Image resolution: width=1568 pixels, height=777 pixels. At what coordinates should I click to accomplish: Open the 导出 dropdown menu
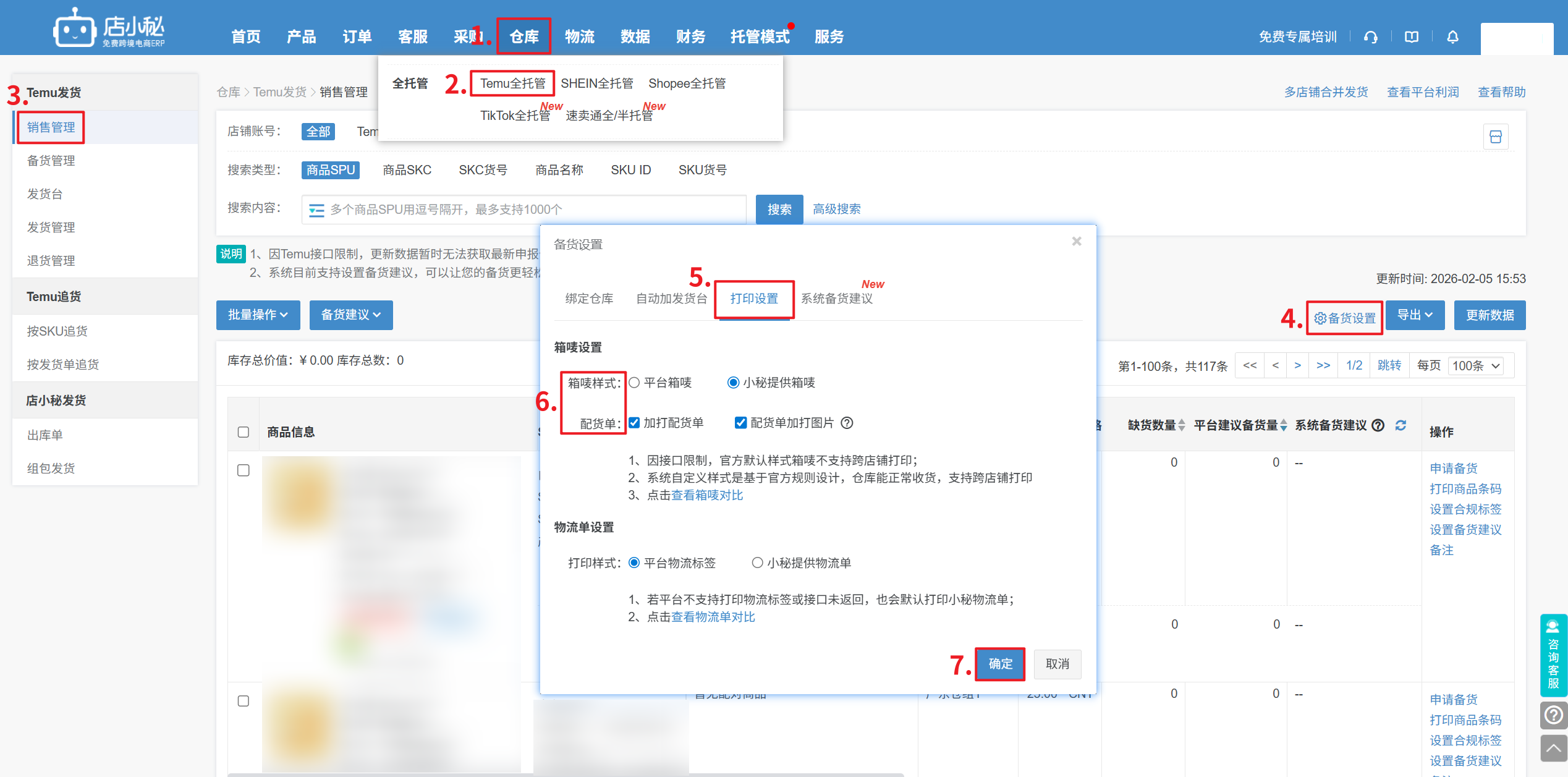[1414, 315]
